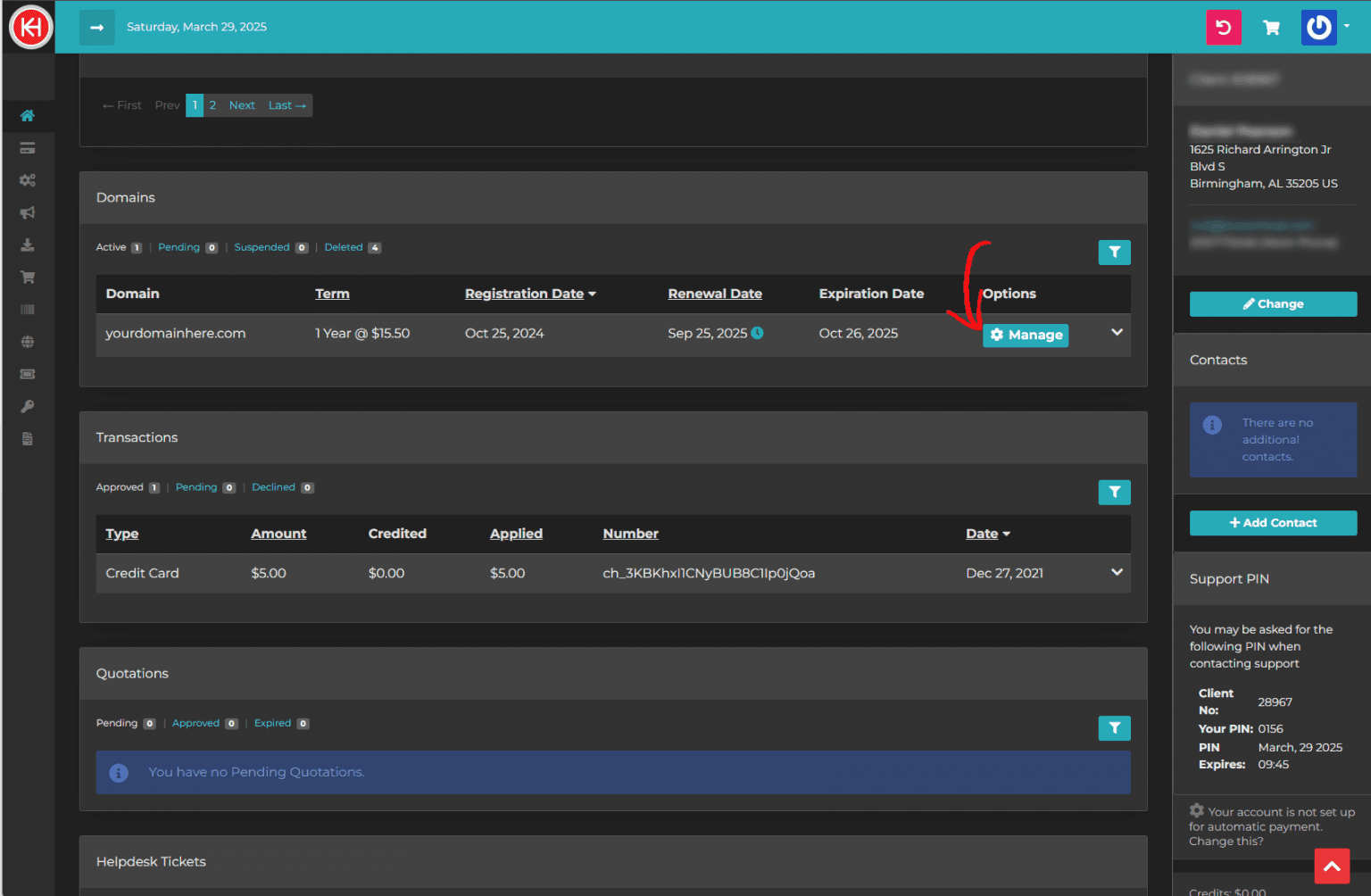Expand the Credit Card transaction row
1371x896 pixels.
click(x=1117, y=572)
